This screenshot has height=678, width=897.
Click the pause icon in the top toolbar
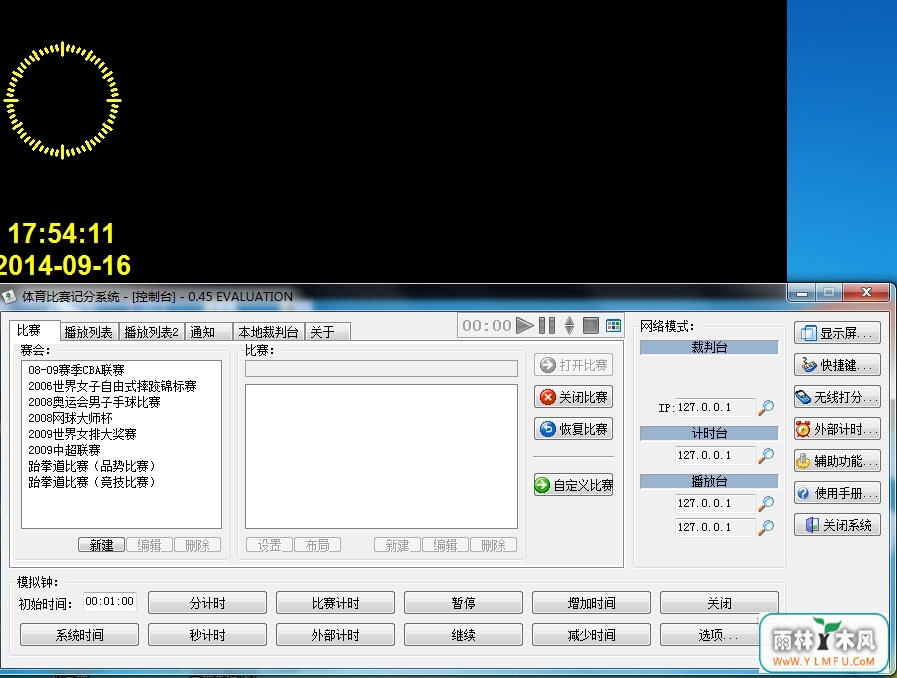(x=547, y=326)
